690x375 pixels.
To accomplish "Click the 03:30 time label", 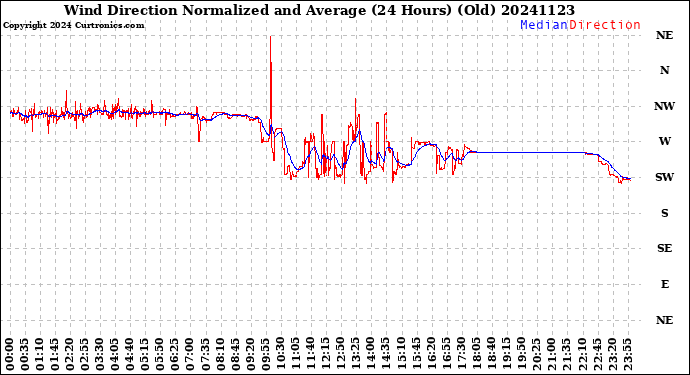I will point(100,354).
